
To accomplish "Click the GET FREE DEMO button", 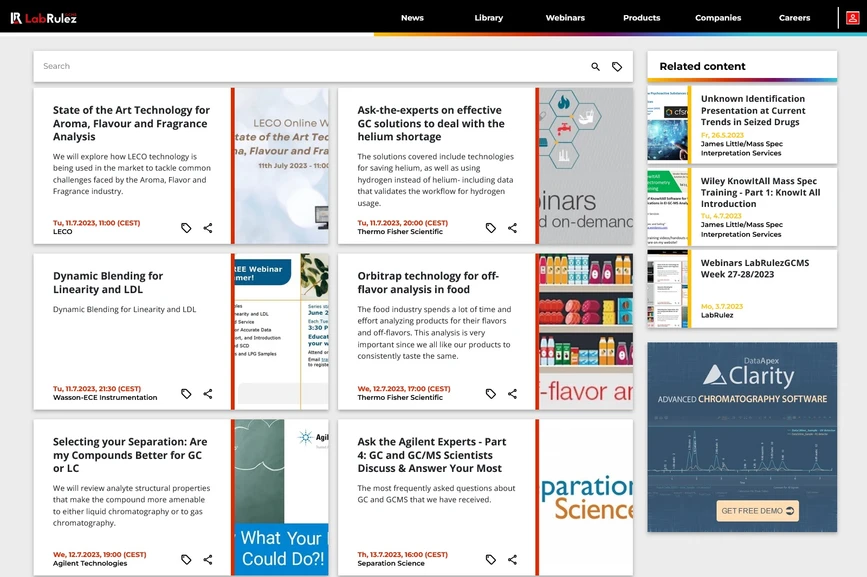I will click(758, 511).
